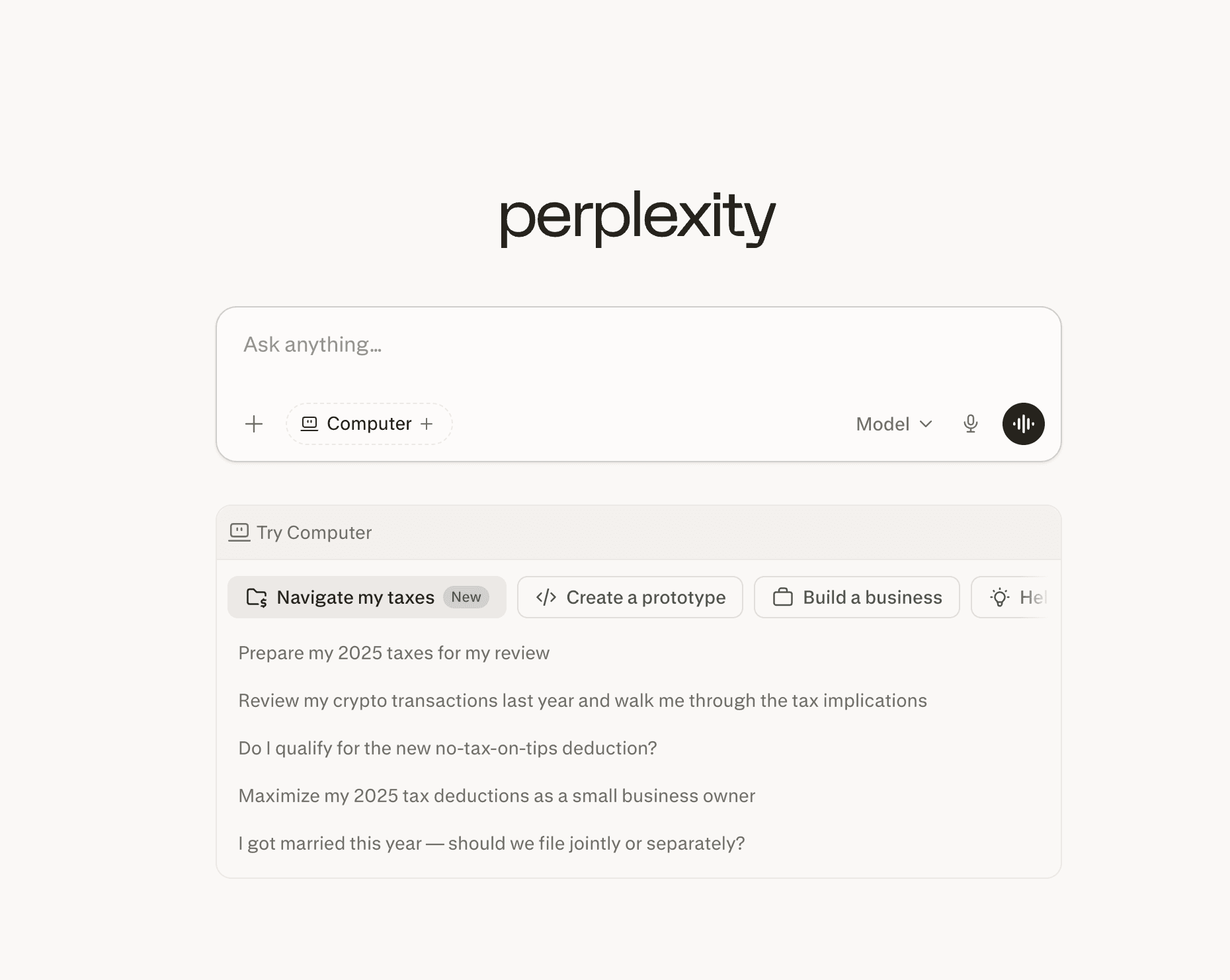Click the briefcase icon on Build a business
This screenshot has width=1230, height=980.
pyautogui.click(x=783, y=597)
